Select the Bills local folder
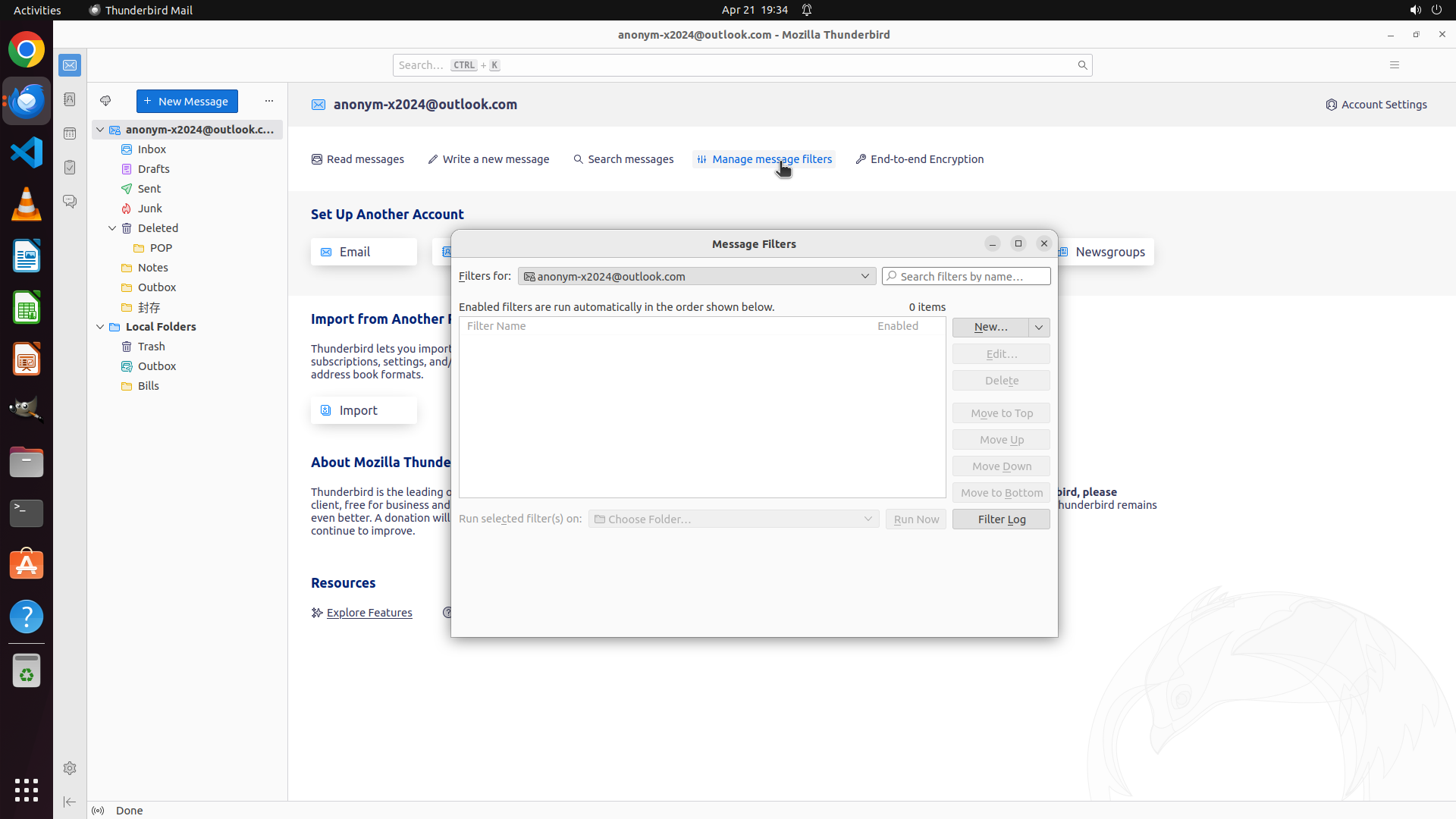1456x819 pixels. click(x=149, y=386)
